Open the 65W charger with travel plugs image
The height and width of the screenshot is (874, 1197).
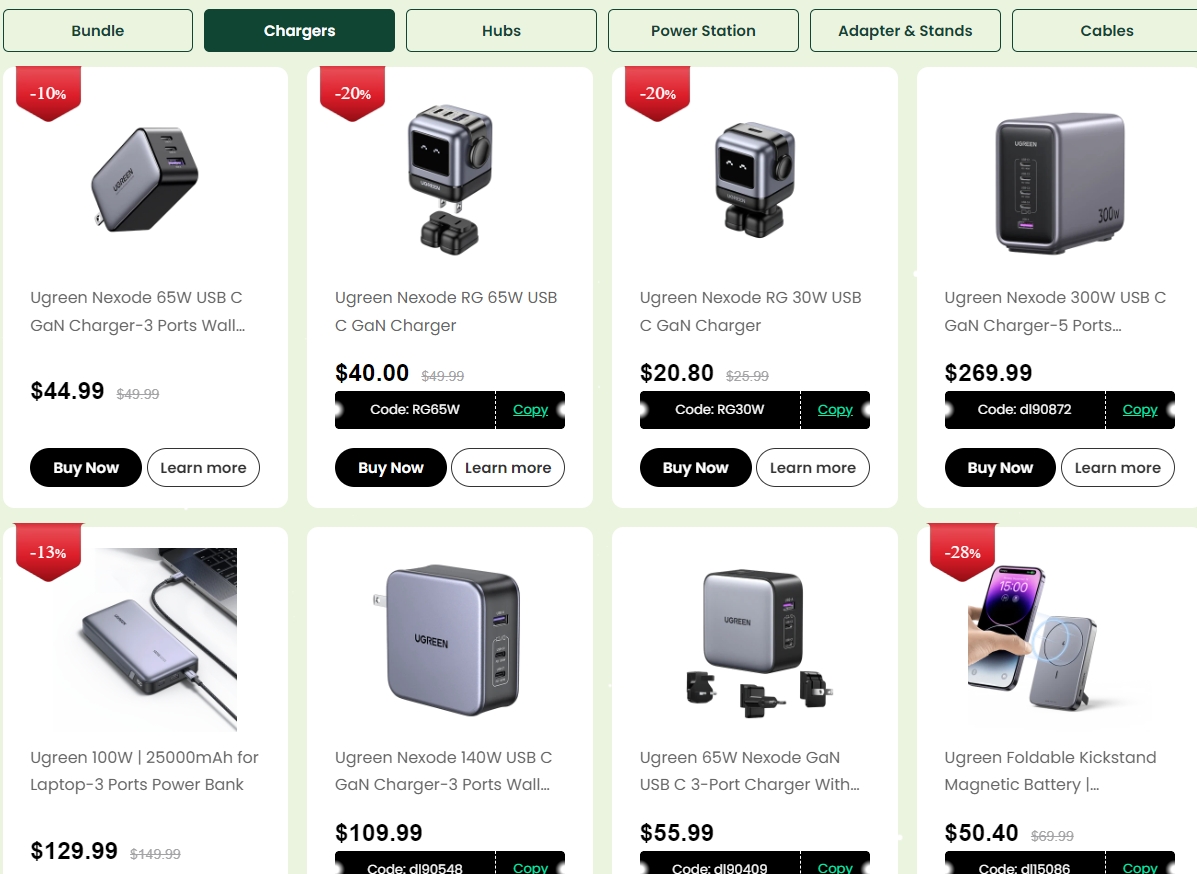(x=755, y=641)
